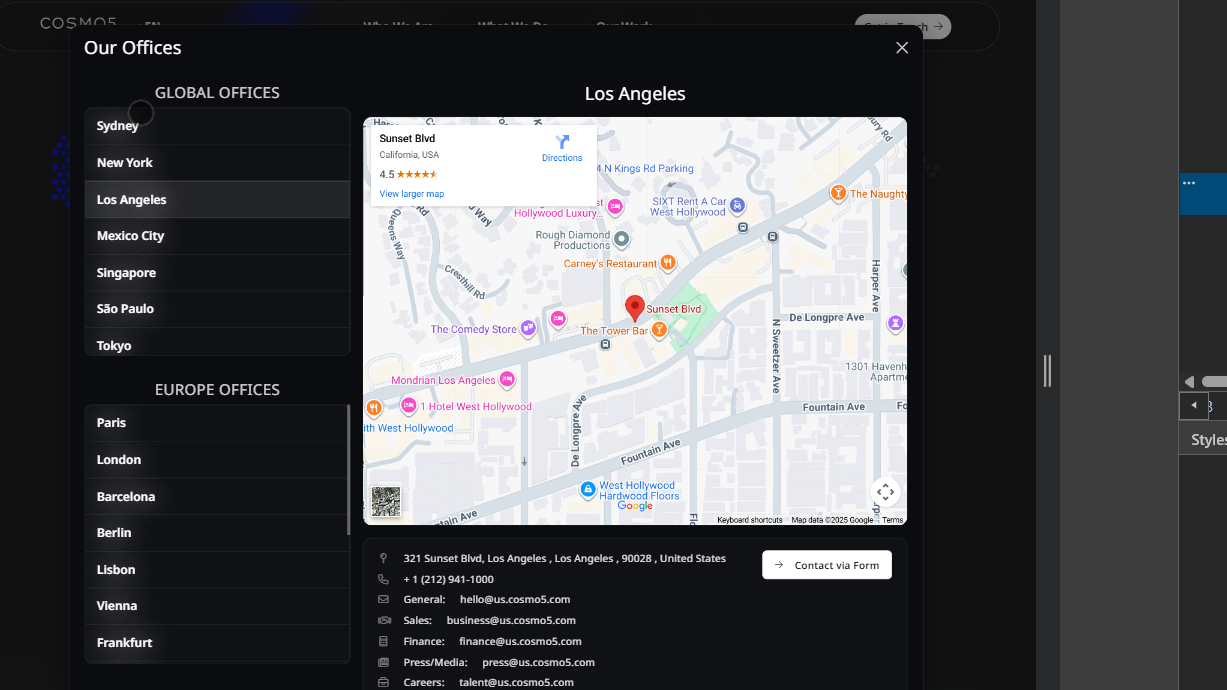Click West Hollywood Hardwood Floors marker

click(588, 489)
